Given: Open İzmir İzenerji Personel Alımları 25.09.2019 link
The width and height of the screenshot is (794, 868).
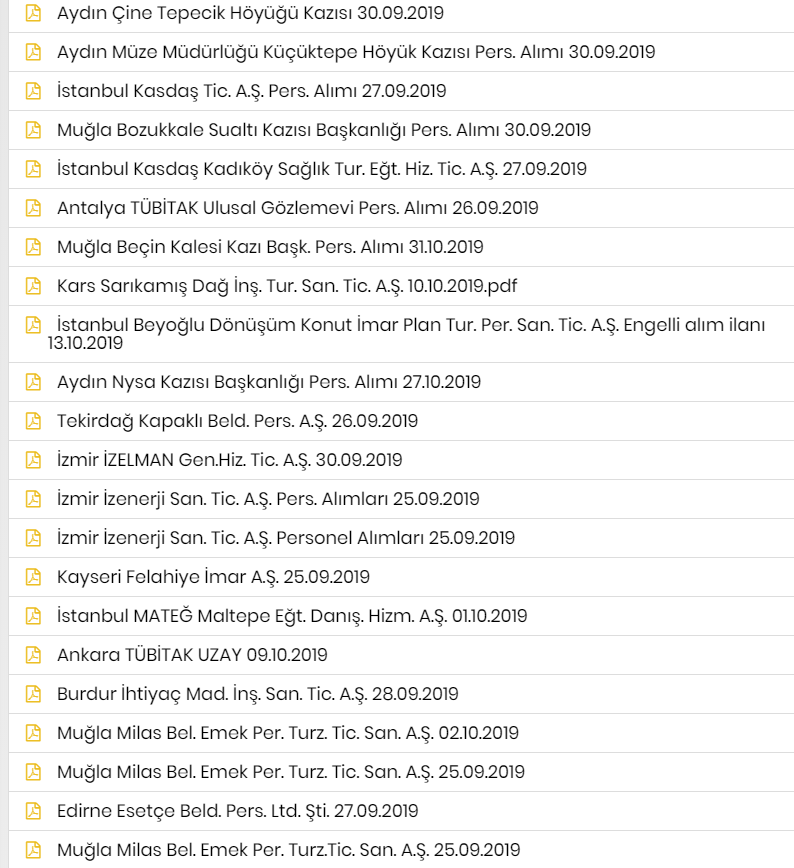Looking at the screenshot, I should pyautogui.click(x=286, y=538).
